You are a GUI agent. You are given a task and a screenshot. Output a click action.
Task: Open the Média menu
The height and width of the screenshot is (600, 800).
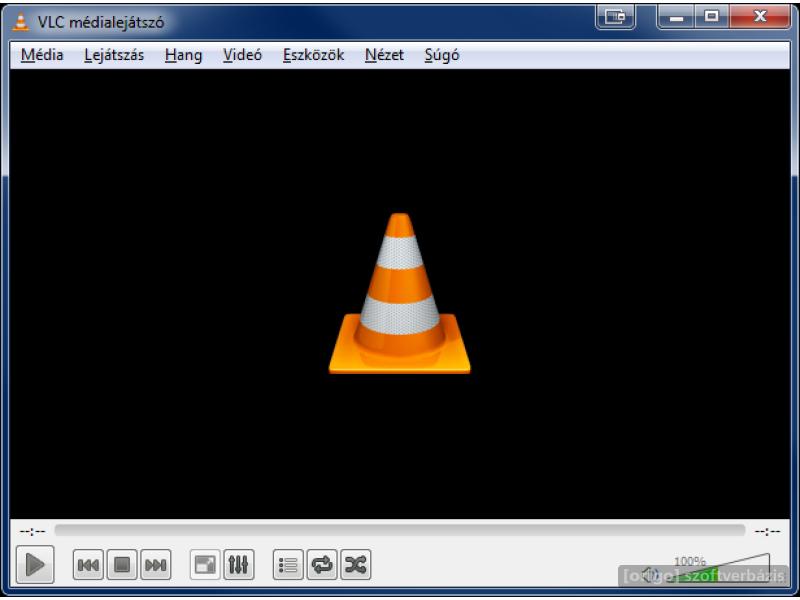pyautogui.click(x=42, y=55)
